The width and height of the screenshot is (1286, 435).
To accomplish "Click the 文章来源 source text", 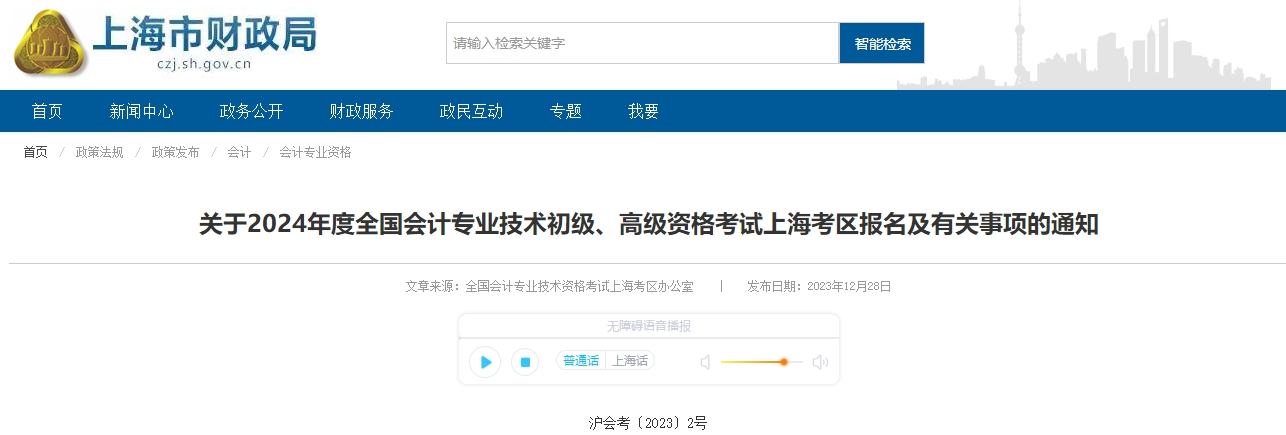I will click(x=549, y=286).
